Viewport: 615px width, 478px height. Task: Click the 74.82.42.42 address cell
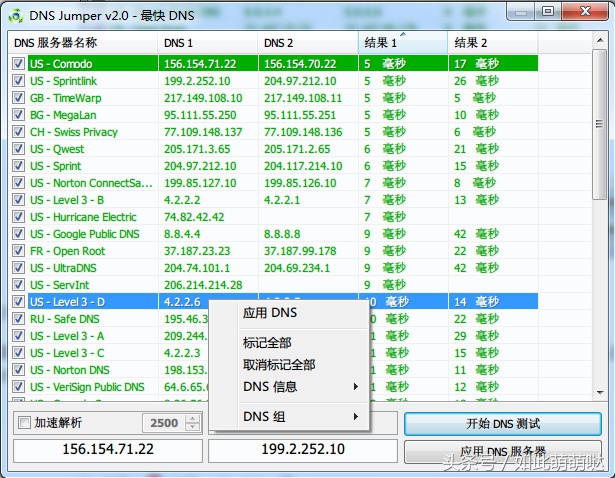pyautogui.click(x=194, y=217)
